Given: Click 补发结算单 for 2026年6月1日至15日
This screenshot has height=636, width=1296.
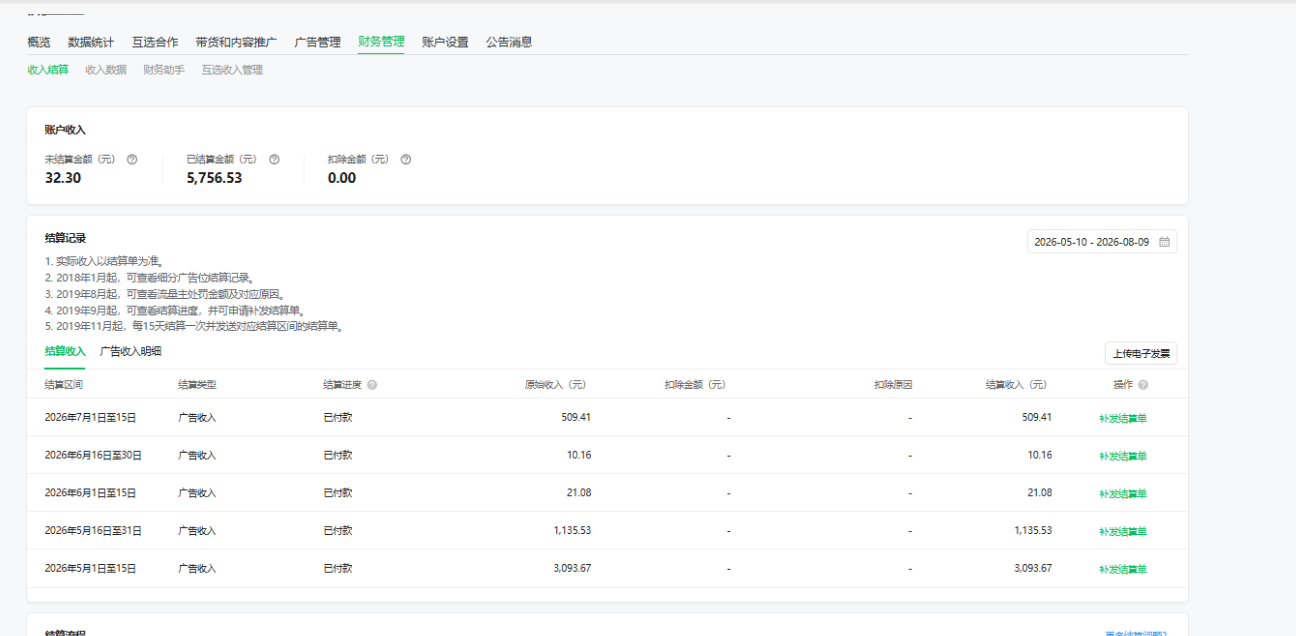Looking at the screenshot, I should 1123,494.
